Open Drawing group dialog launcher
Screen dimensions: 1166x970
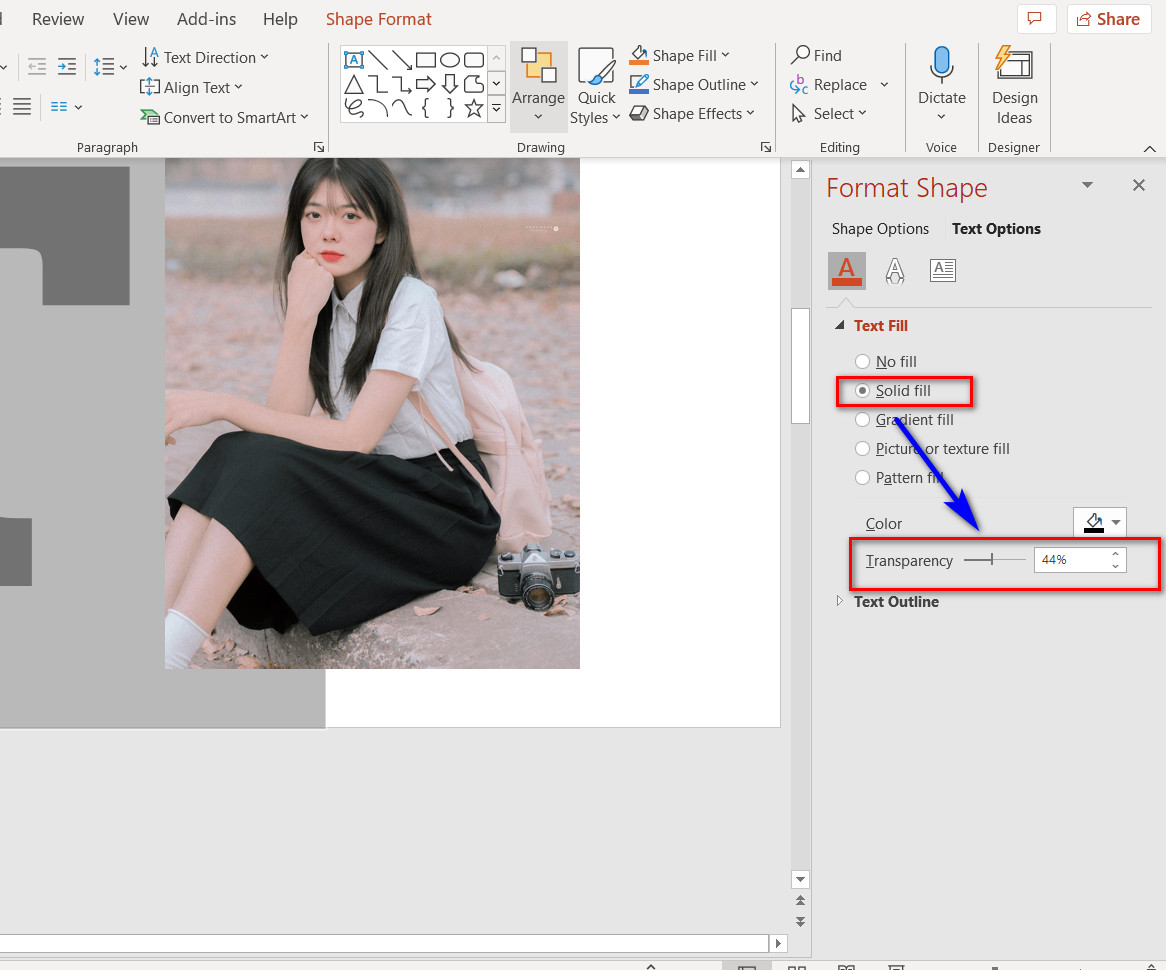tap(766, 147)
